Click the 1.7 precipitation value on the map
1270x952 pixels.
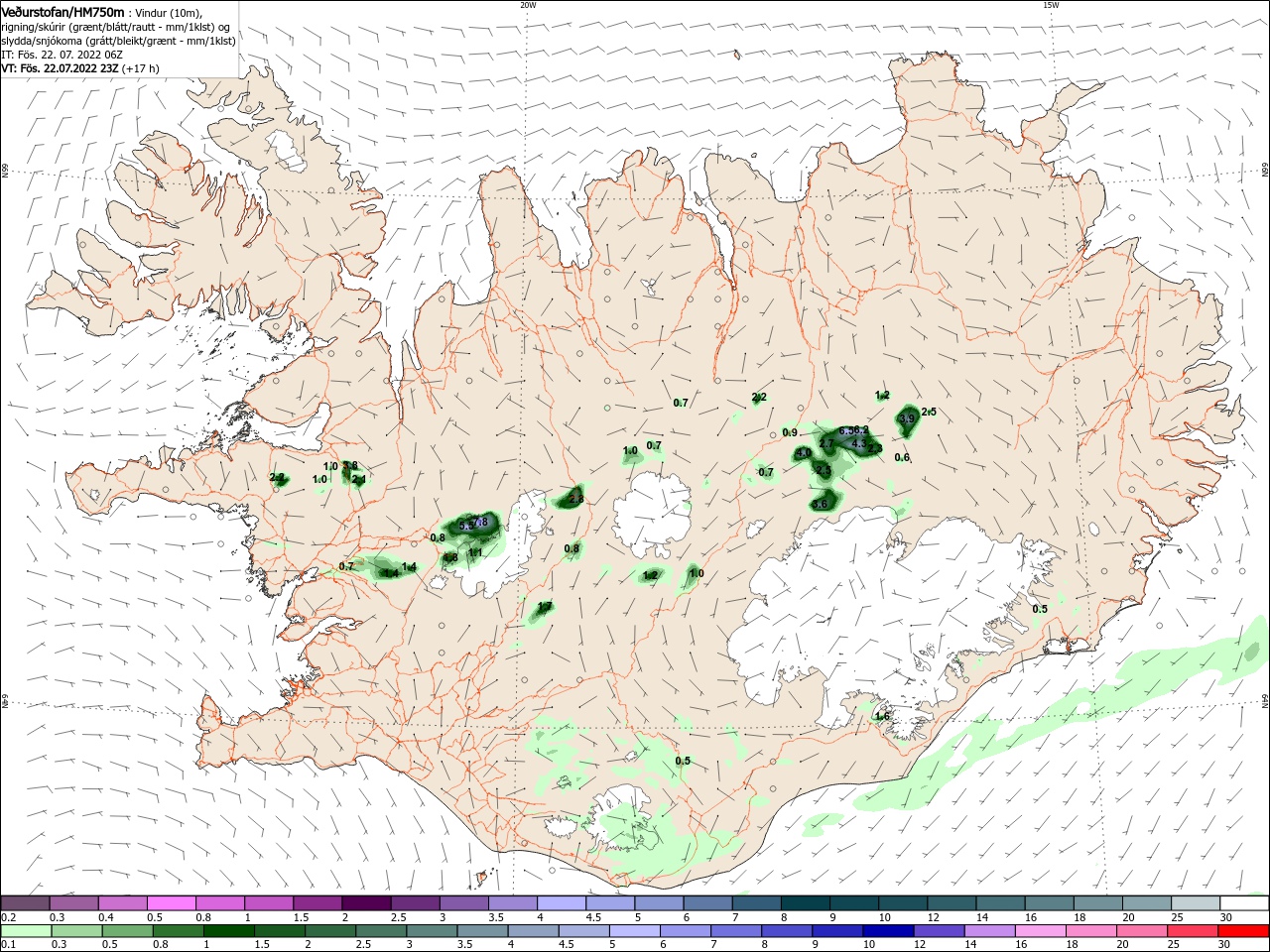click(545, 607)
